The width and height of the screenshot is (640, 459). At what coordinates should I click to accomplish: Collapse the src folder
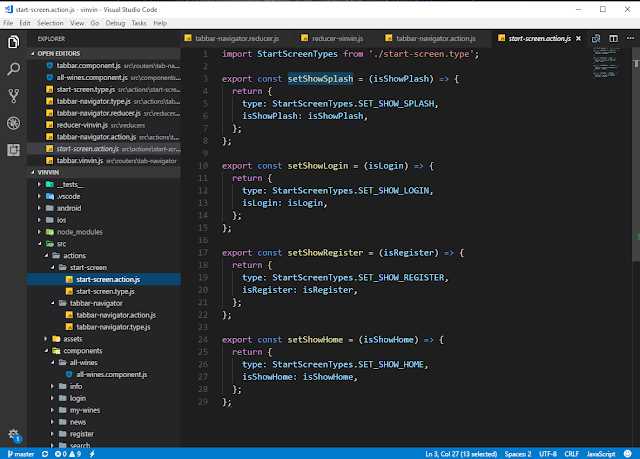click(104, 244)
